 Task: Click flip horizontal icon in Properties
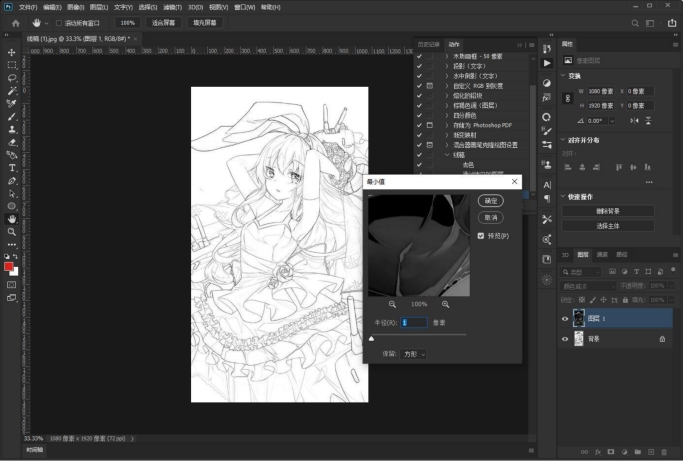point(635,121)
